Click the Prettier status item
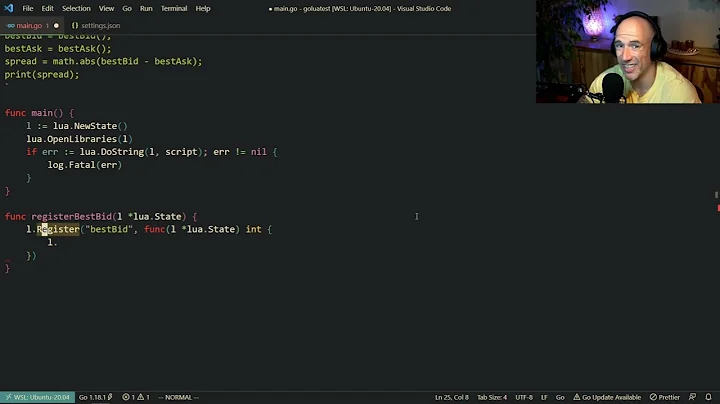Screen dimensions: 720x404 (664, 397)
